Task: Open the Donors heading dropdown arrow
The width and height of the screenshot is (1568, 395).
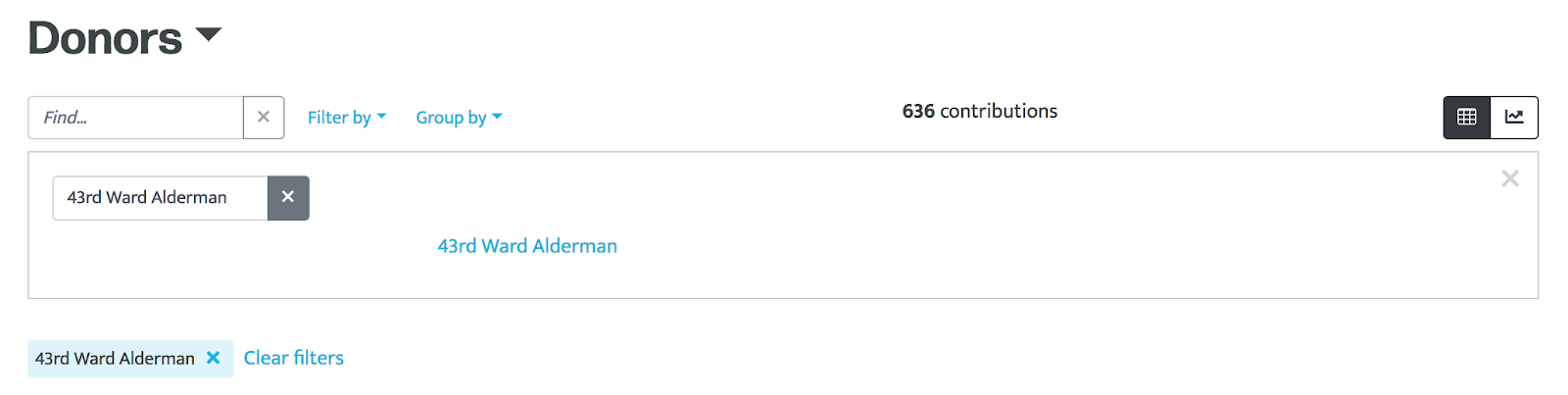Action: pos(209,36)
